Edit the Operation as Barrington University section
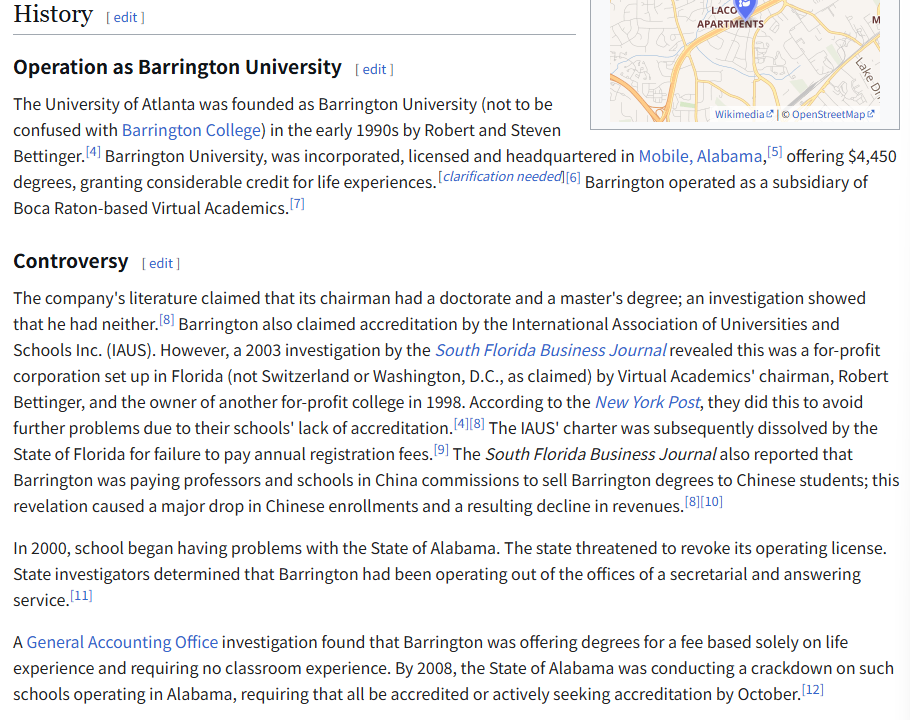Viewport: 910px width, 720px height. tap(374, 69)
